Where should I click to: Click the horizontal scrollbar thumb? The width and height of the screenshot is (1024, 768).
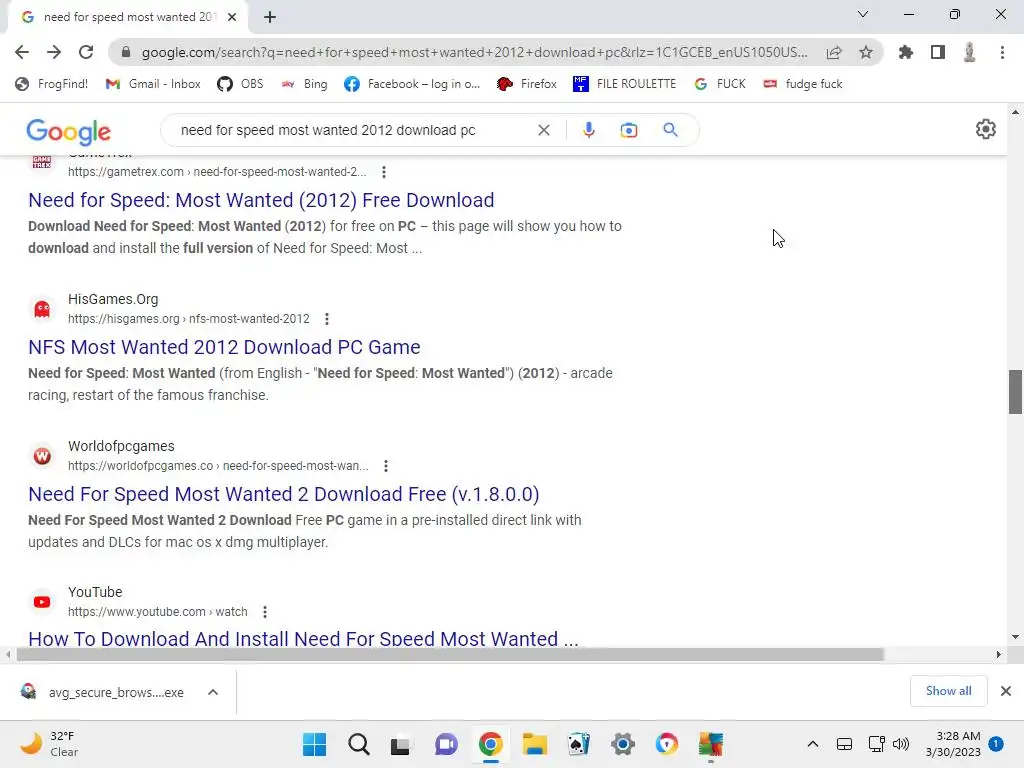(x=450, y=654)
